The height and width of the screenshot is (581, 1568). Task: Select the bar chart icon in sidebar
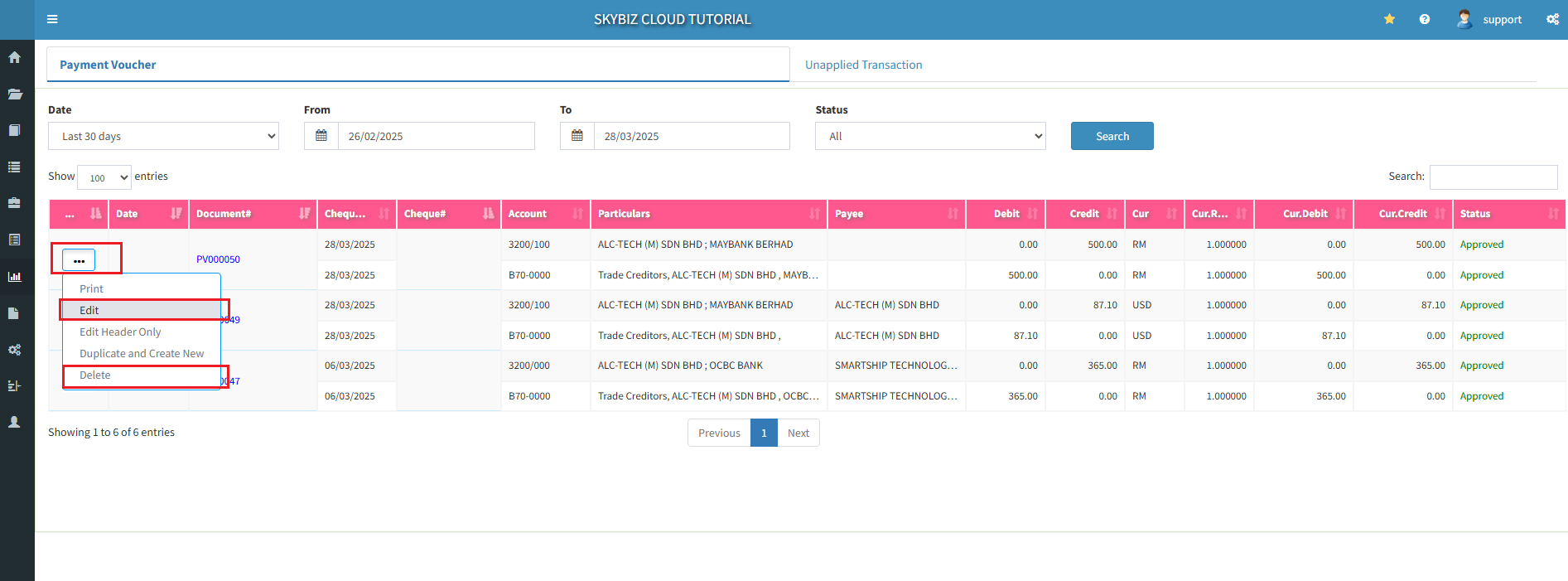[x=15, y=277]
